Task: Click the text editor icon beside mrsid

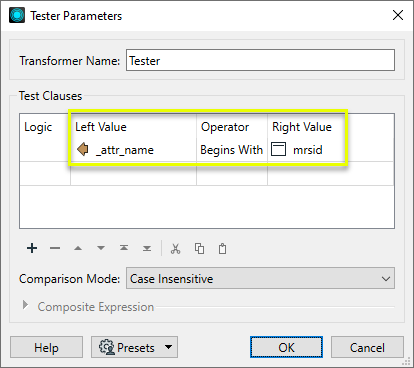Action: tap(278, 149)
